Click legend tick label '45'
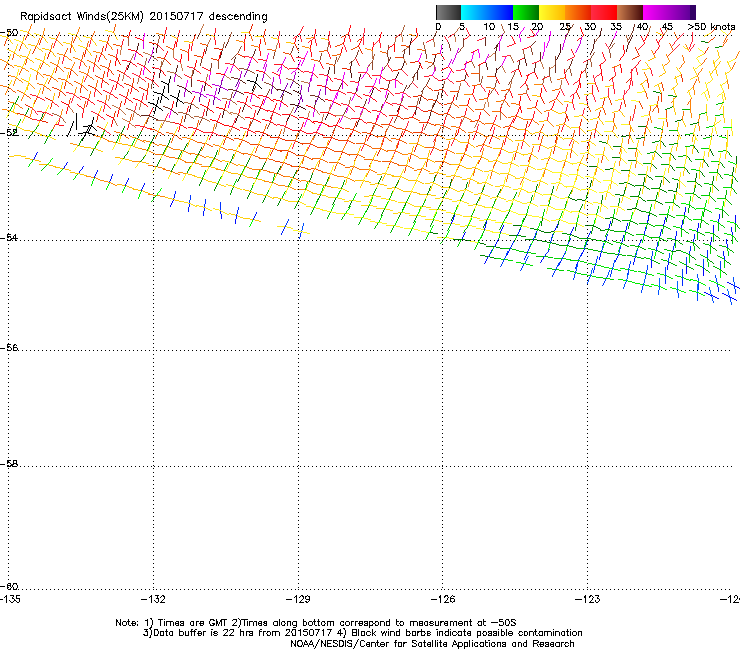The image size is (740, 650). pos(667,26)
